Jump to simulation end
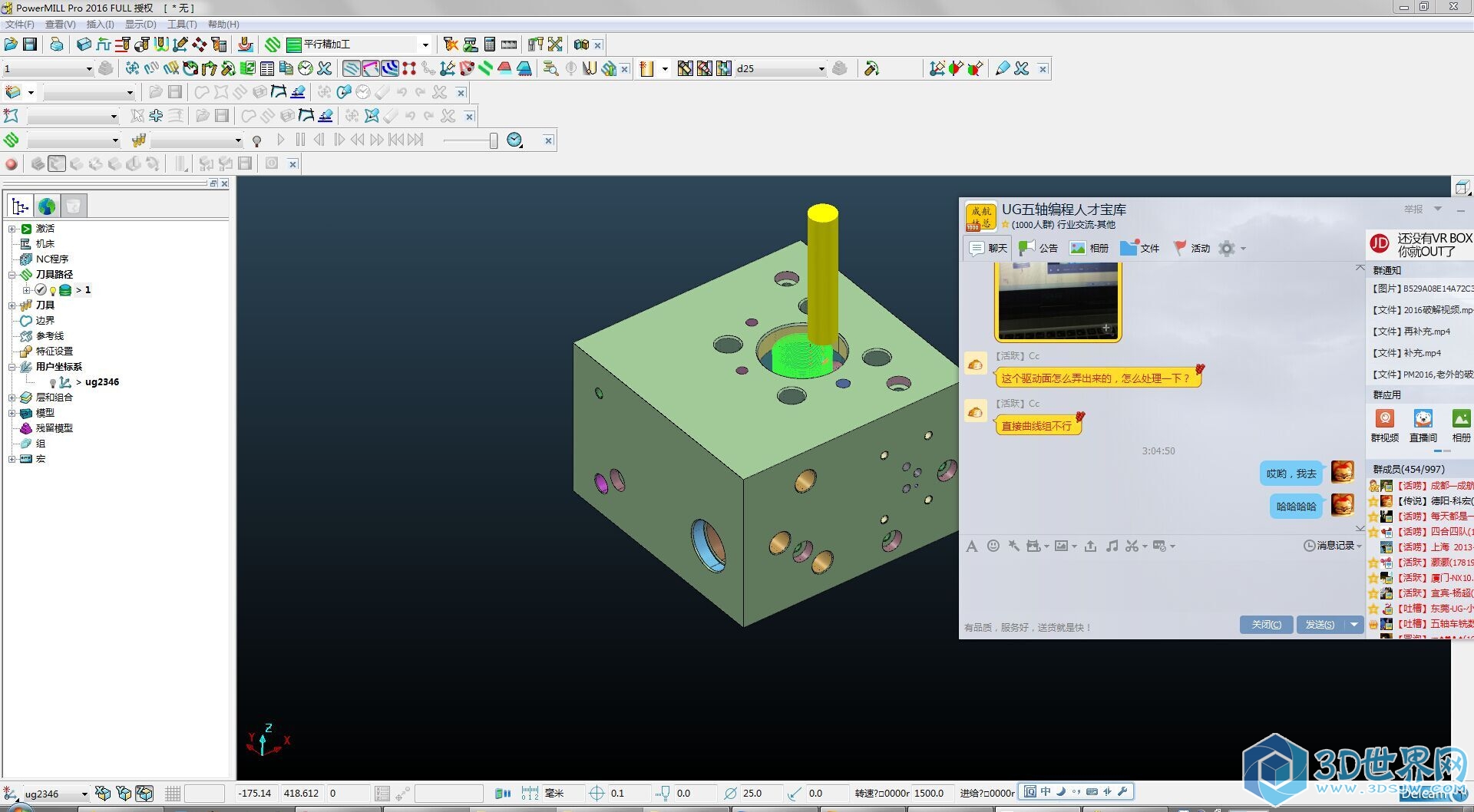The height and width of the screenshot is (812, 1474). [x=415, y=140]
